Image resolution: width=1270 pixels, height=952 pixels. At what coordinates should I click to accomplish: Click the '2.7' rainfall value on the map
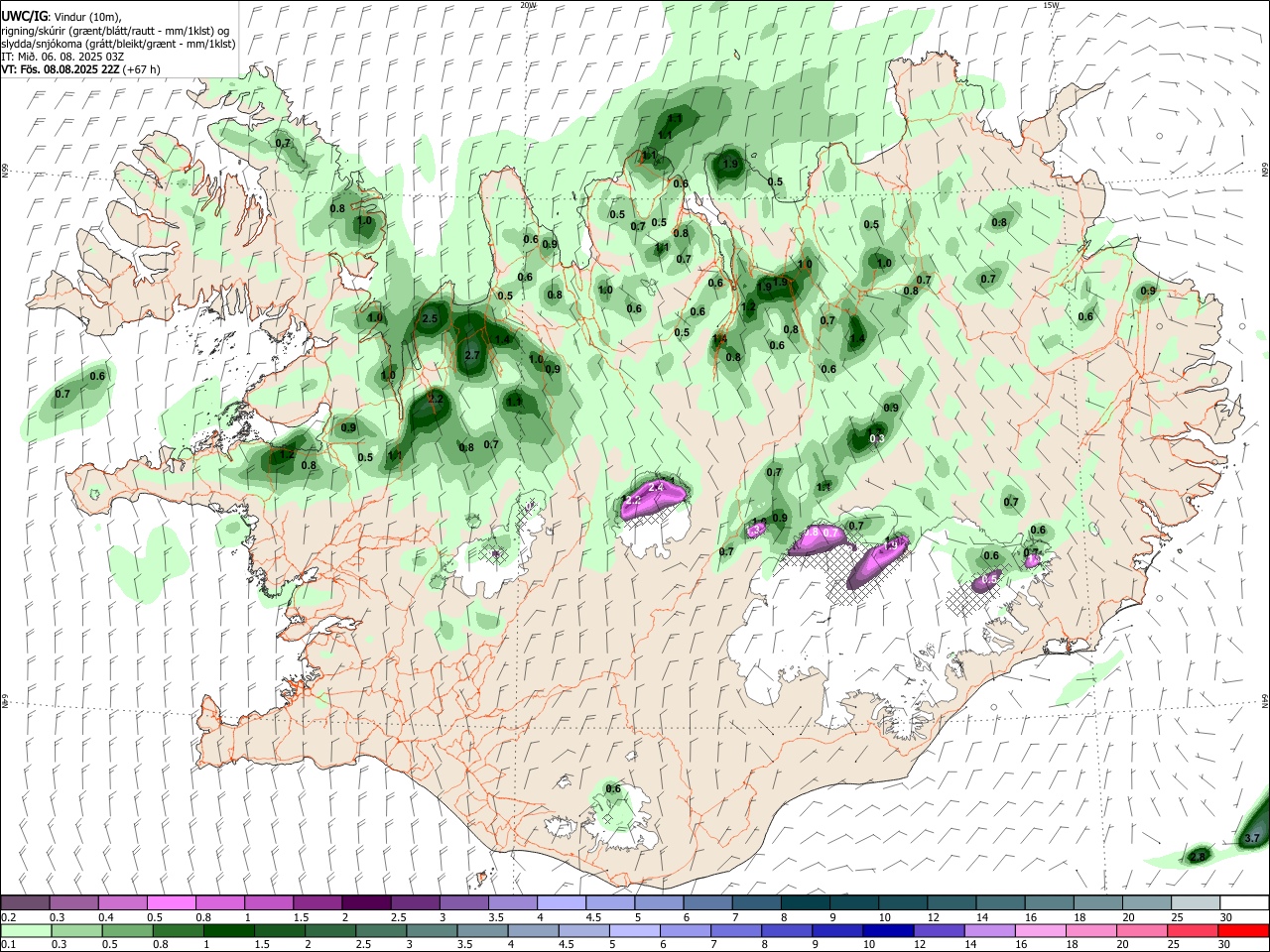click(x=472, y=355)
